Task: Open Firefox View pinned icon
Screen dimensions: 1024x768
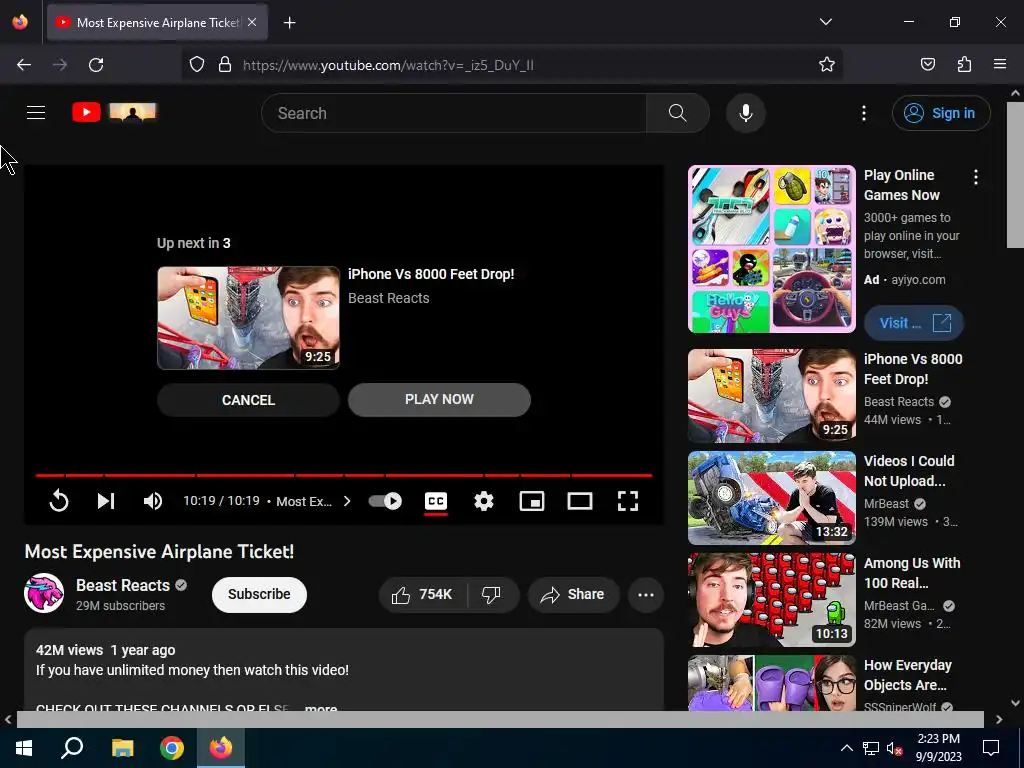Action: click(20, 22)
